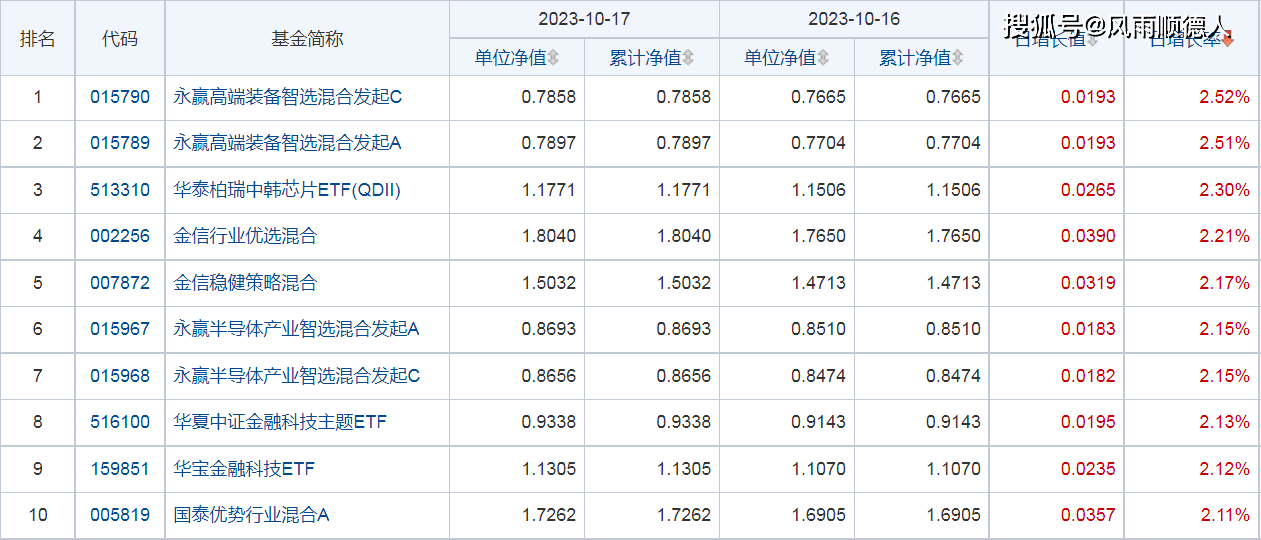Sort by 2023-10-16 单位净值 arrow icon
This screenshot has width=1261, height=540.
coord(822,58)
